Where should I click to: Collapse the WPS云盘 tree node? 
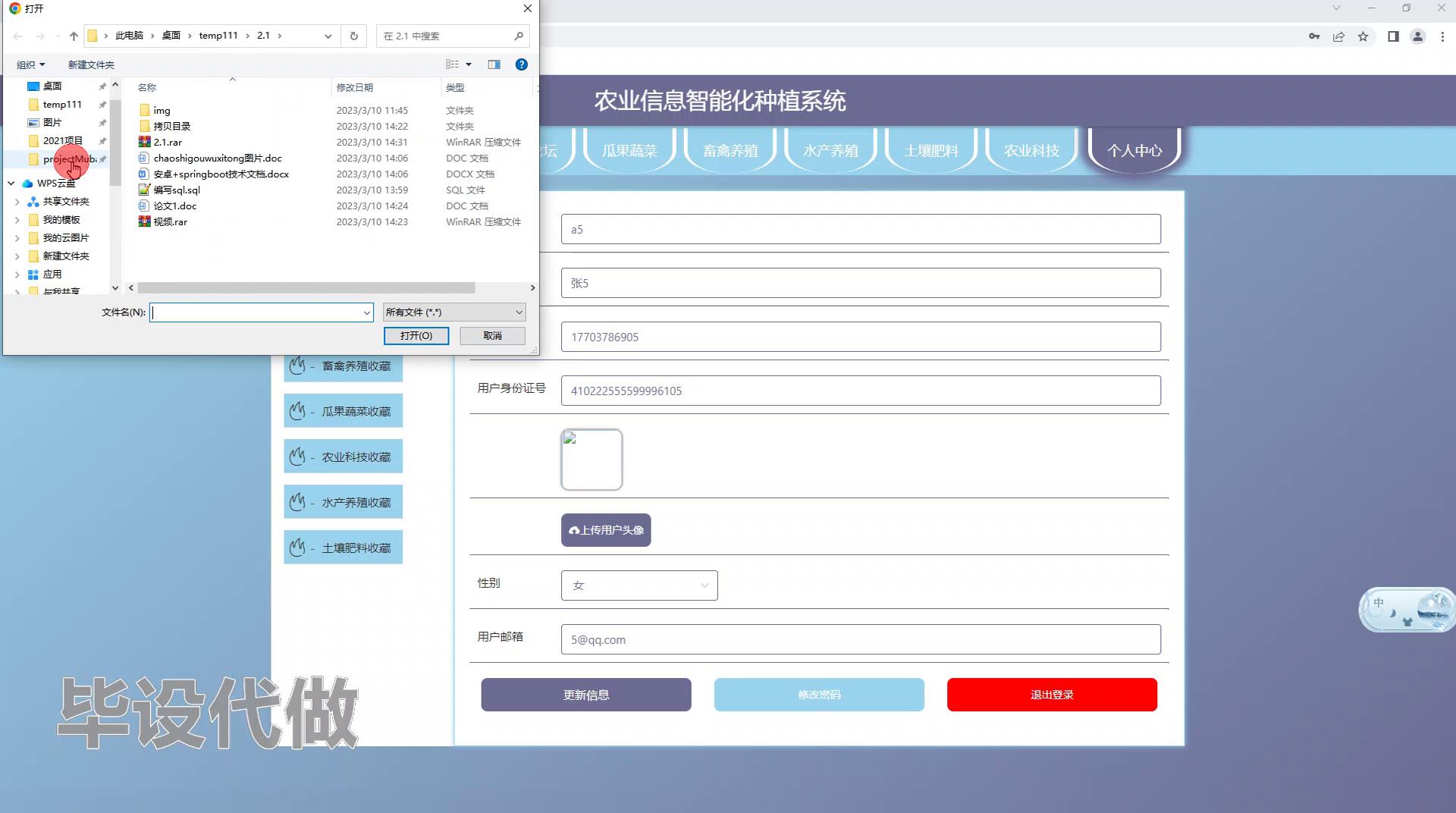(x=11, y=184)
